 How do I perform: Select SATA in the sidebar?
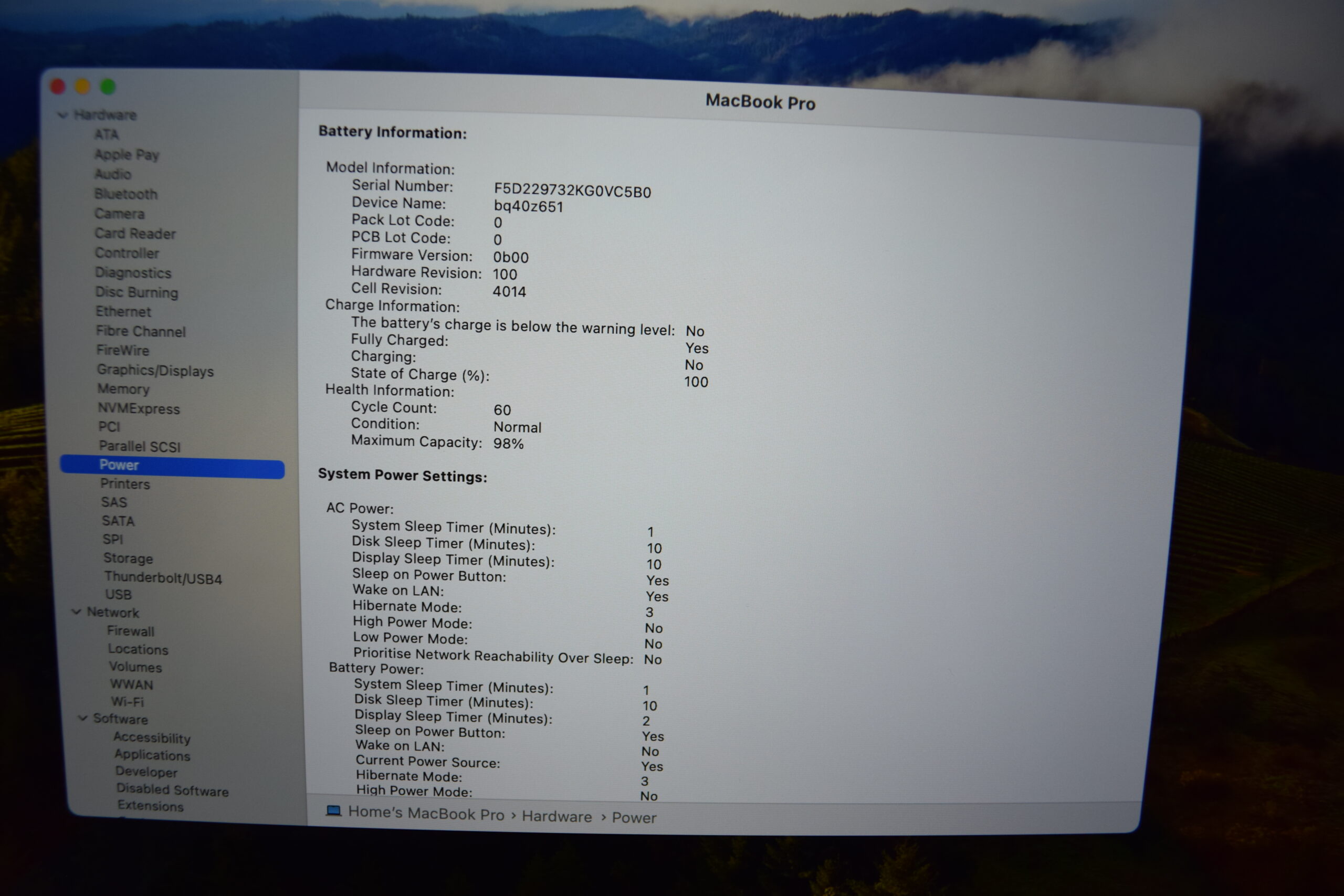(118, 521)
